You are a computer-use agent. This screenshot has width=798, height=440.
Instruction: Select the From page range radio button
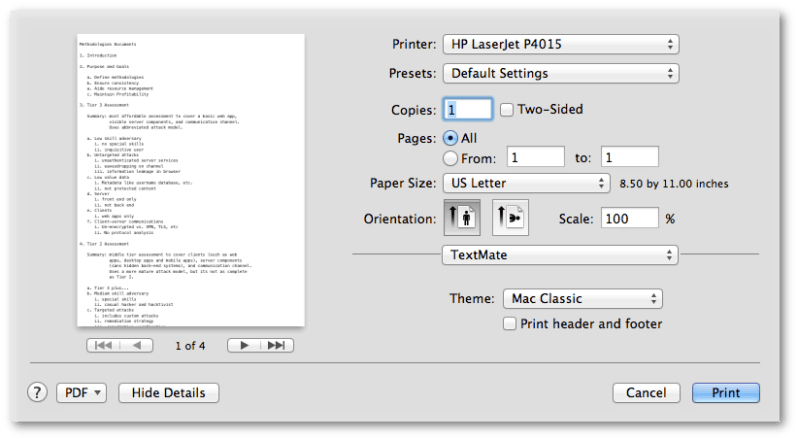click(450, 159)
